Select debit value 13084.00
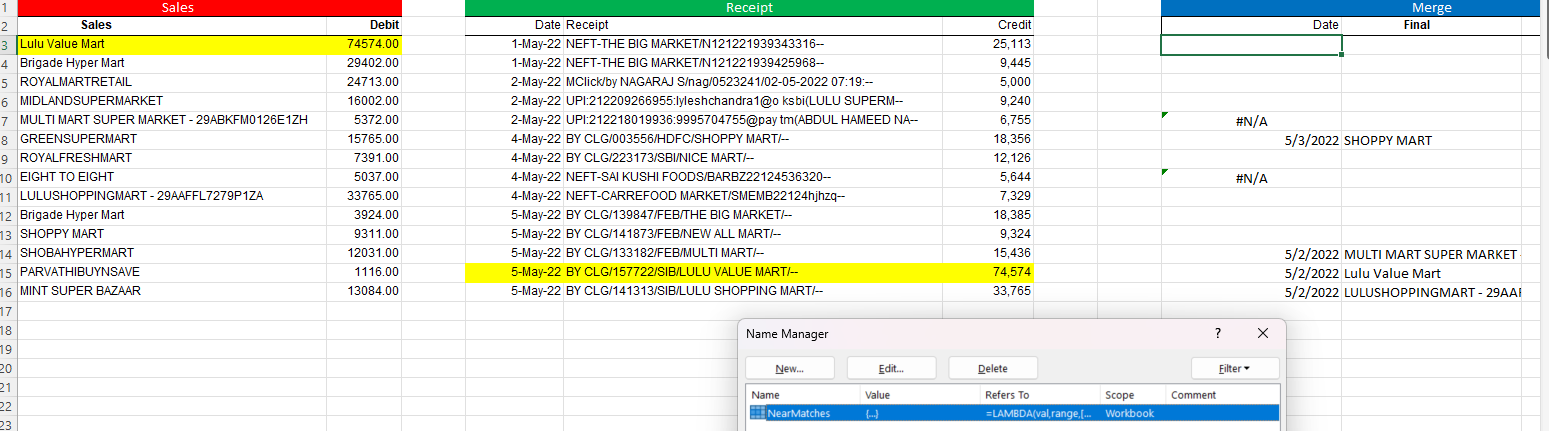The image size is (1549, 431). tap(365, 291)
